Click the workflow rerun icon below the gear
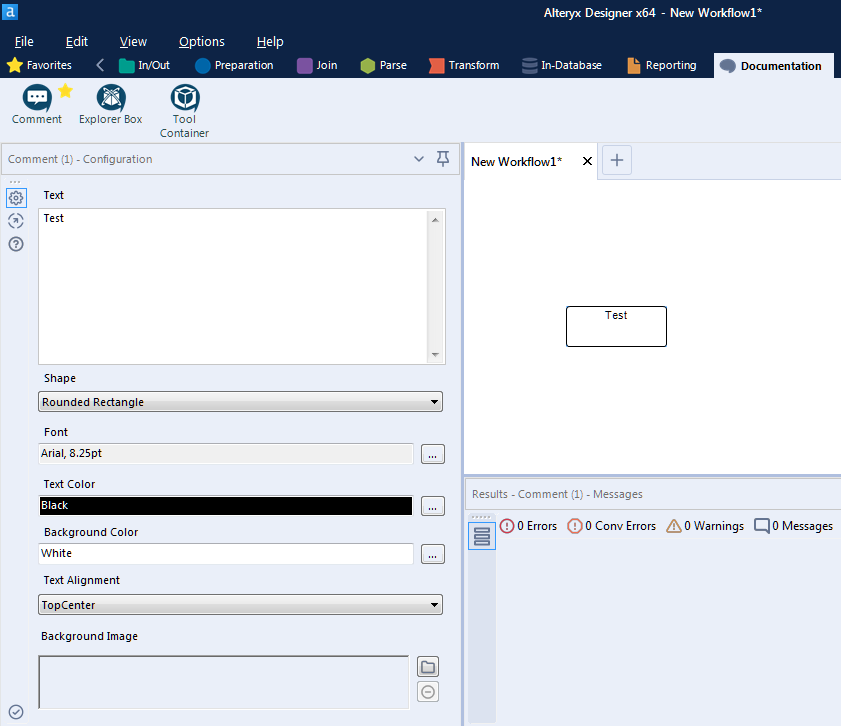This screenshot has width=841, height=726. coord(15,220)
